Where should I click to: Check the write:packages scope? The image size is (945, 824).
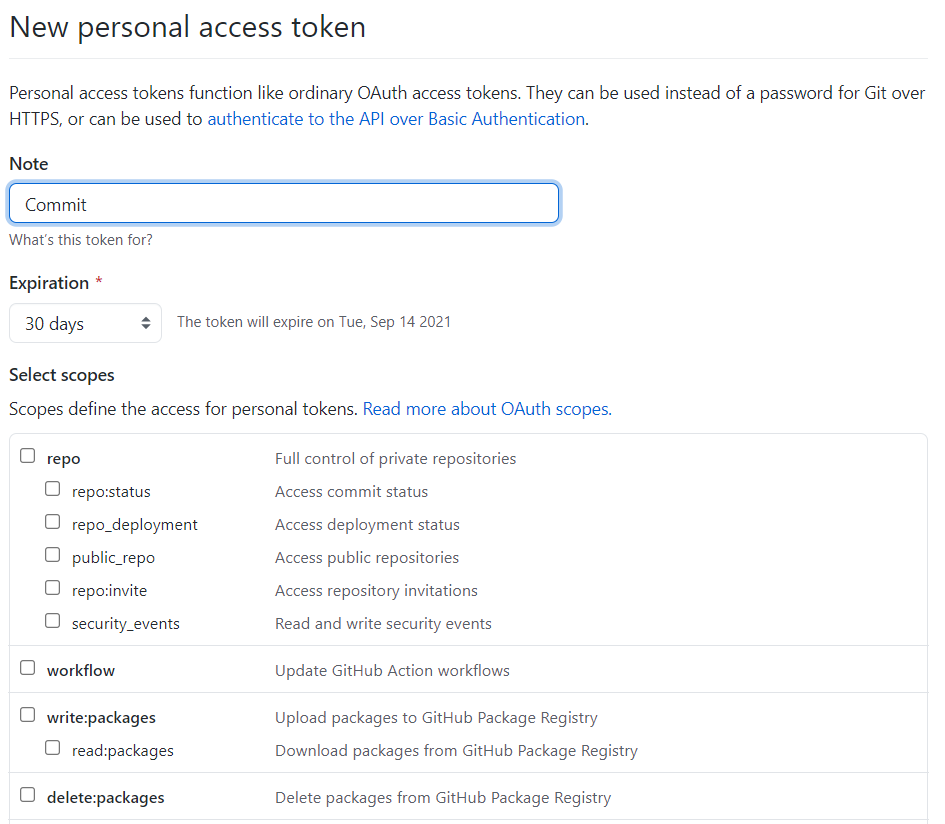(27, 716)
